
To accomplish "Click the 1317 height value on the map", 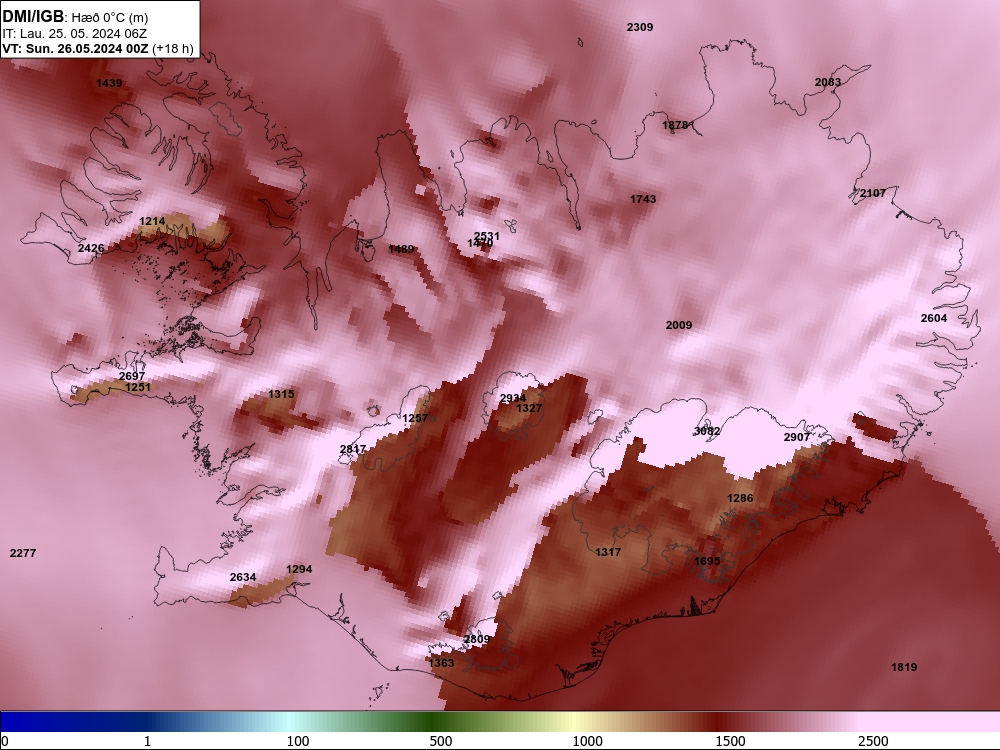I will point(608,552).
